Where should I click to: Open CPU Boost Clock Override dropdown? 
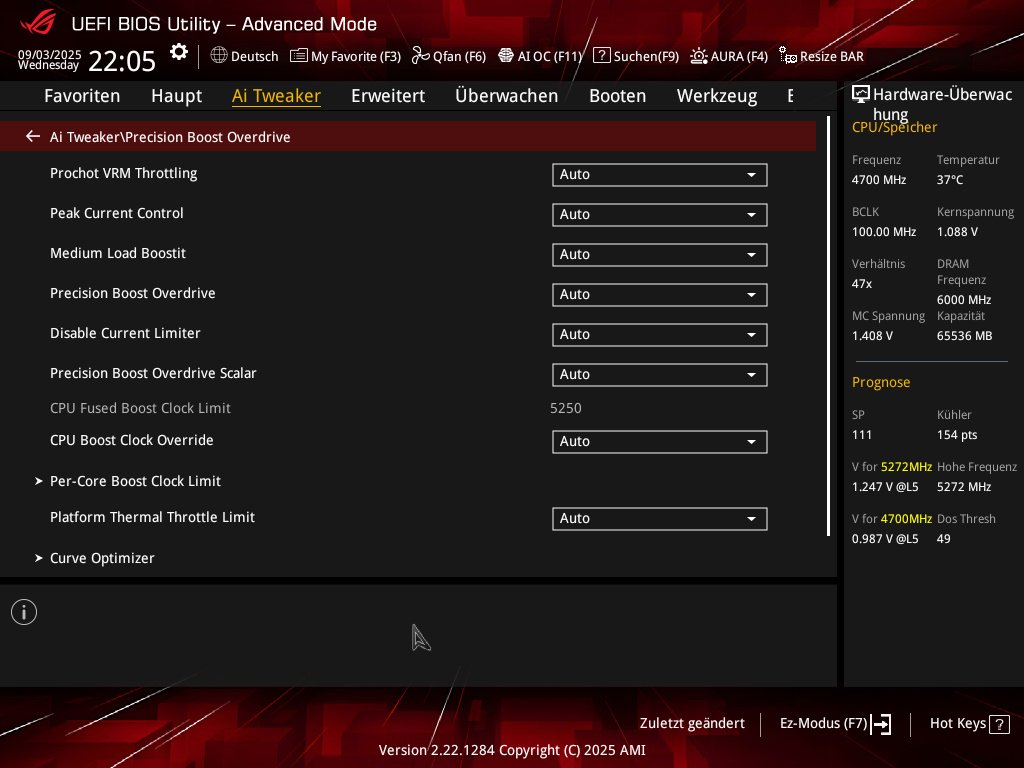point(660,441)
